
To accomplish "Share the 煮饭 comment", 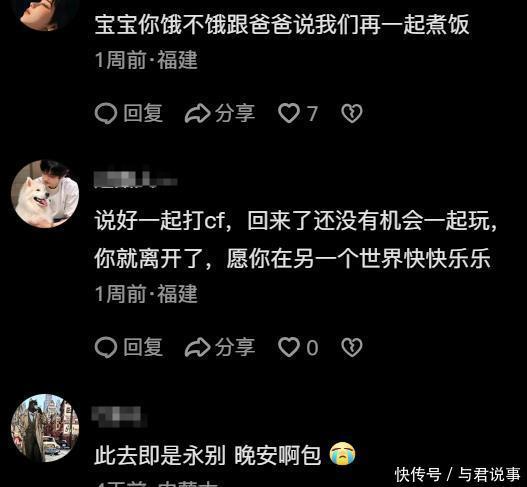I will point(220,113).
